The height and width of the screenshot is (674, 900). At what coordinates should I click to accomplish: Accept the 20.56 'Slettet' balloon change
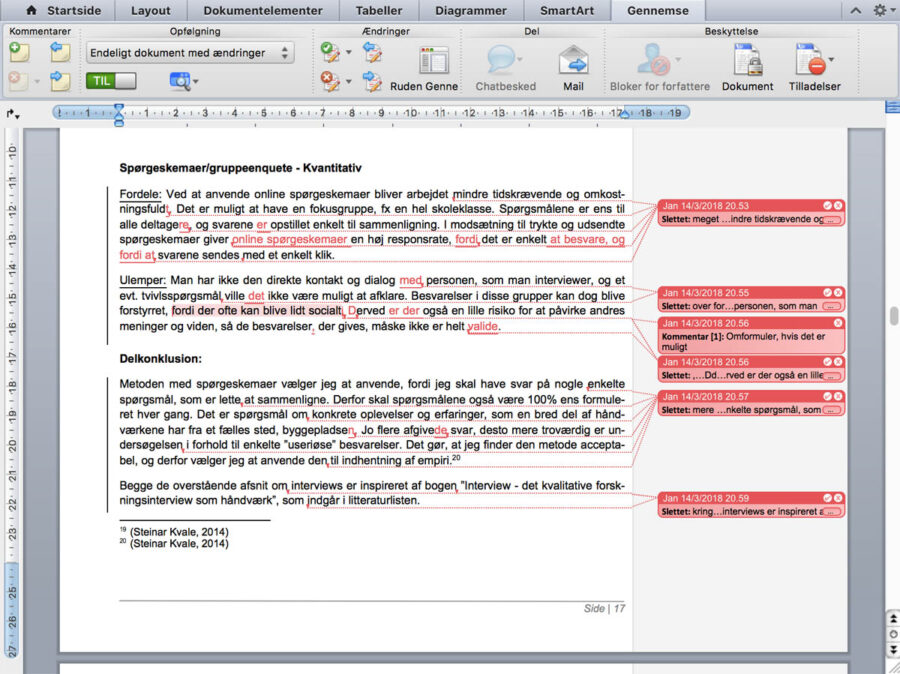point(827,362)
